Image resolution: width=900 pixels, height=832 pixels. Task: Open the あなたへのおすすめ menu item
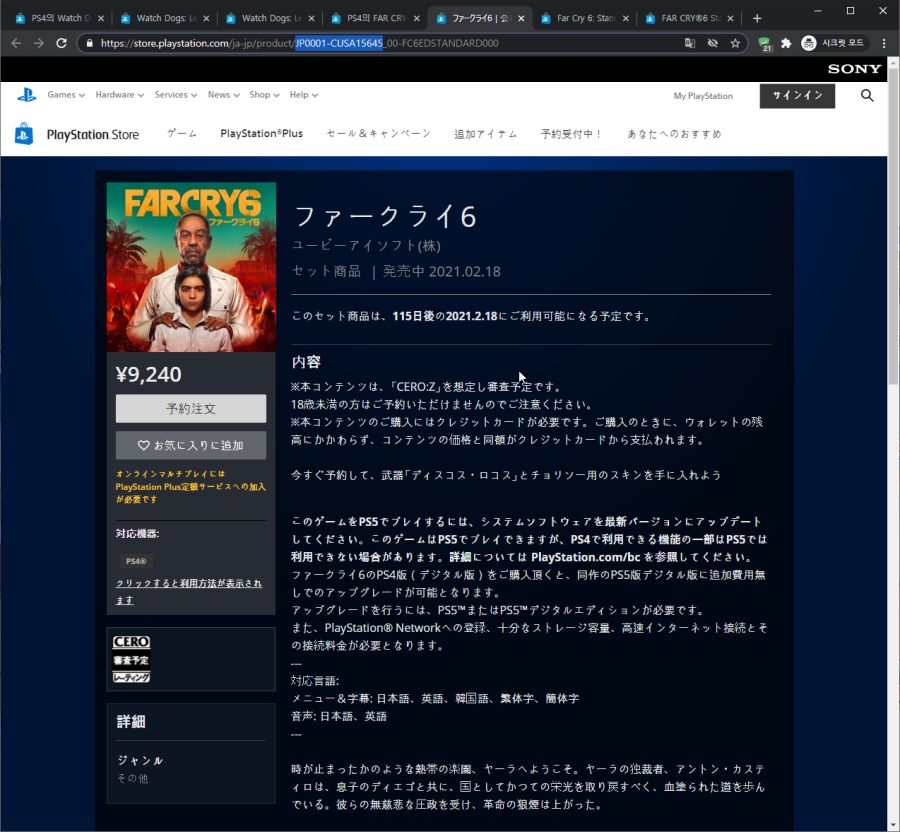click(674, 134)
